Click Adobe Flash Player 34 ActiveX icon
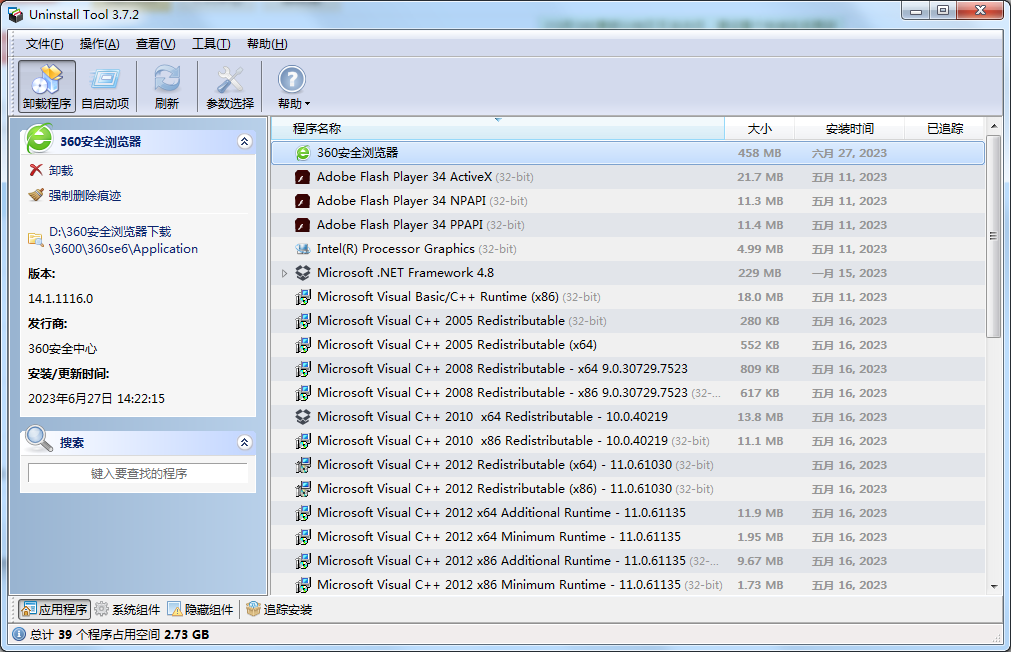1011x652 pixels. (302, 177)
